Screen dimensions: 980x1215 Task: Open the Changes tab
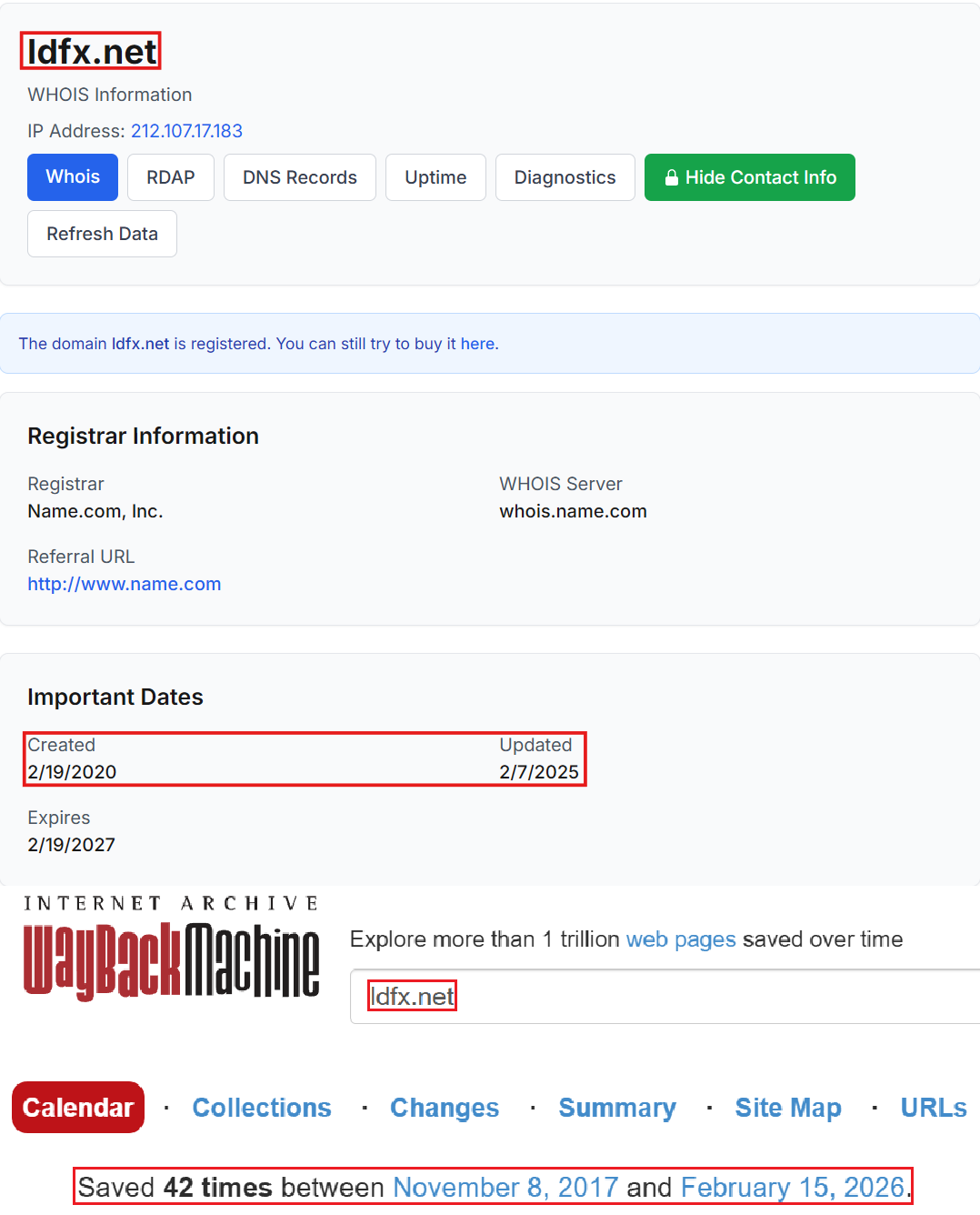[x=444, y=1108]
